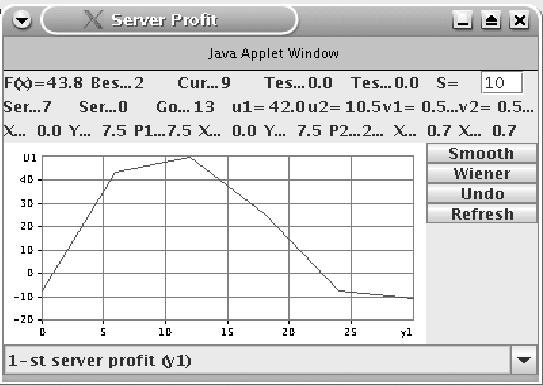The height and width of the screenshot is (385, 543).
Task: Click the 'Cur...9' label
Action: click(204, 83)
